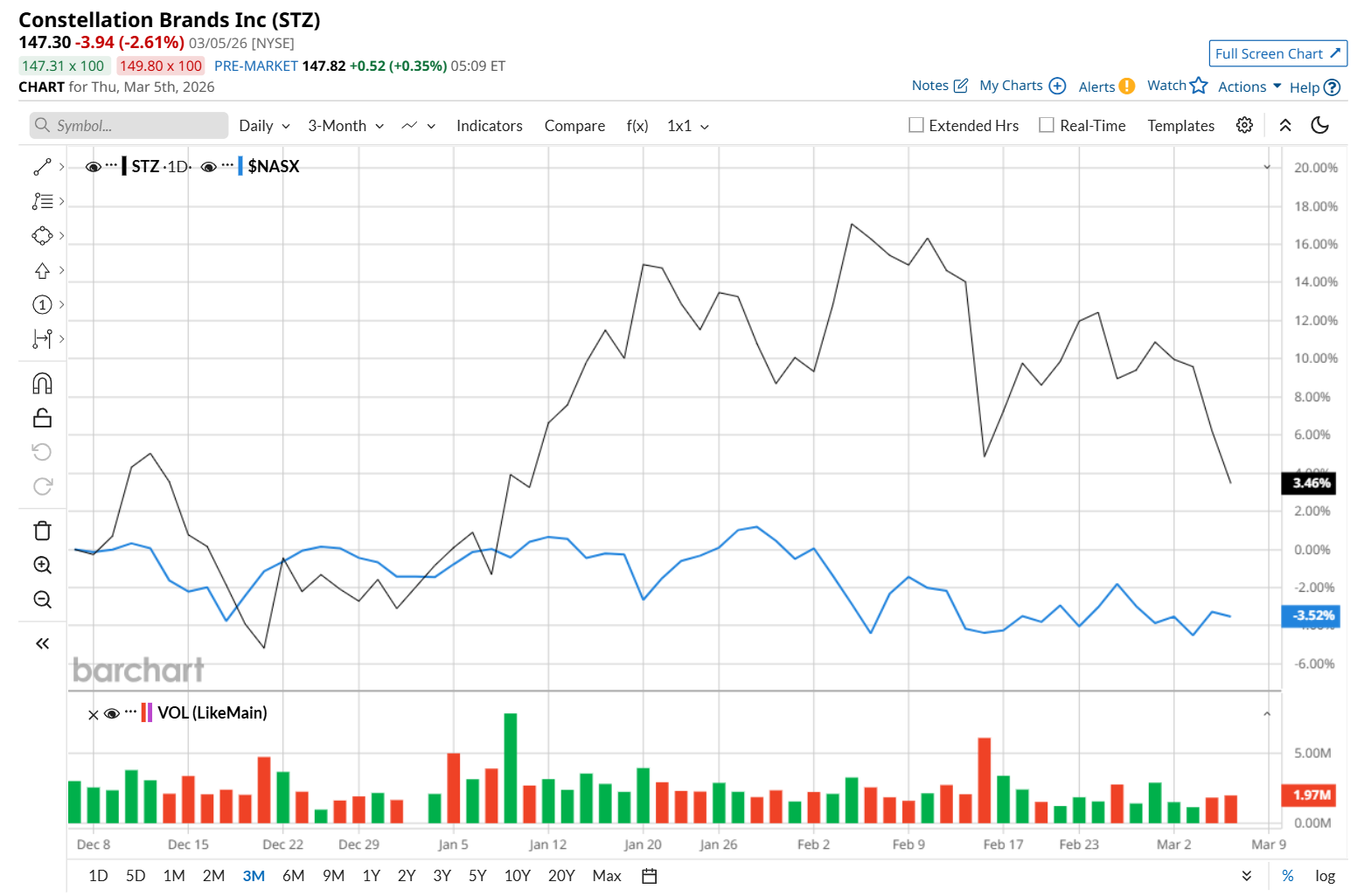The height and width of the screenshot is (896, 1364).
Task: Enable Real-Time checkbox
Action: point(1047,125)
